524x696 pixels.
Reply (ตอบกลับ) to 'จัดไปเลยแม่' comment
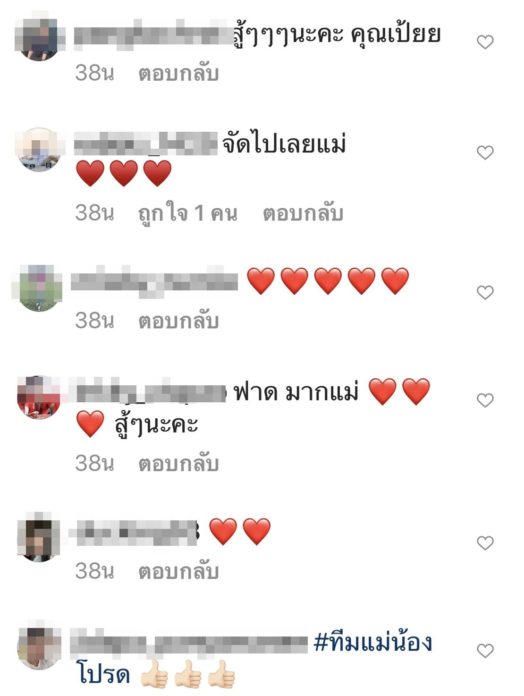(303, 213)
